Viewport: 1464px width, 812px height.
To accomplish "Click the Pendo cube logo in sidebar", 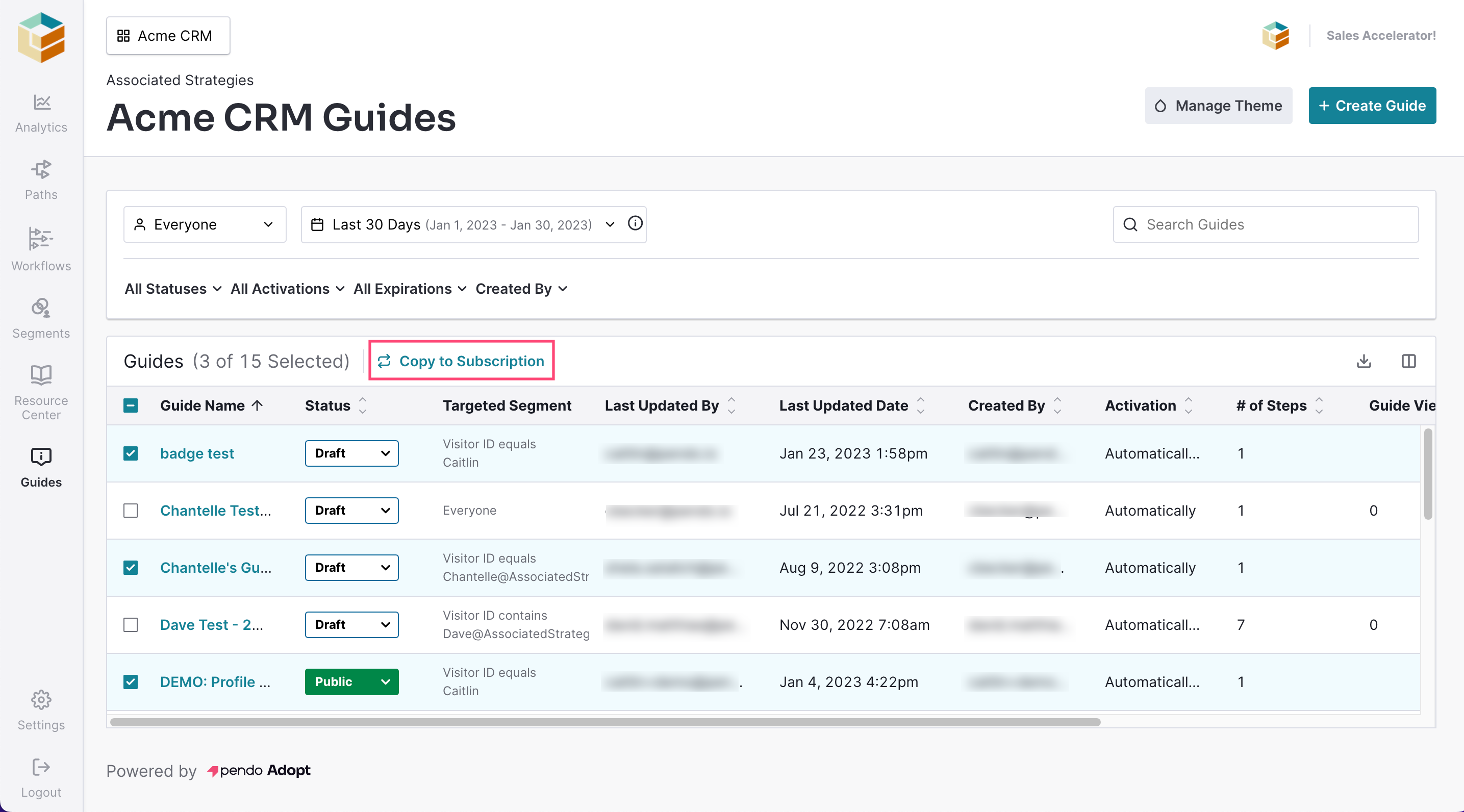I will click(x=41, y=38).
